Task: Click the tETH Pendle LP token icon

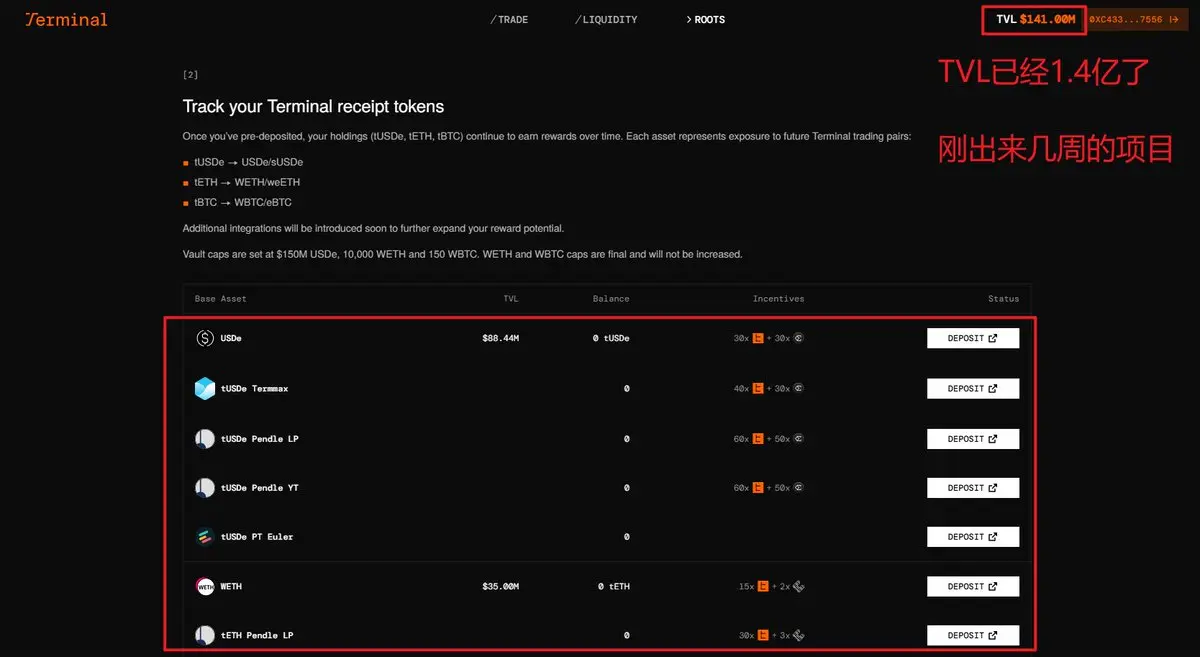Action: click(x=205, y=635)
